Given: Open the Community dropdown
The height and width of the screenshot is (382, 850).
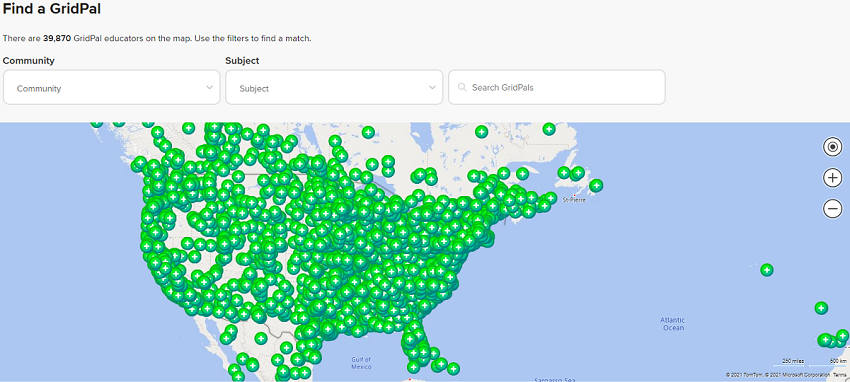Looking at the screenshot, I should click(x=112, y=87).
